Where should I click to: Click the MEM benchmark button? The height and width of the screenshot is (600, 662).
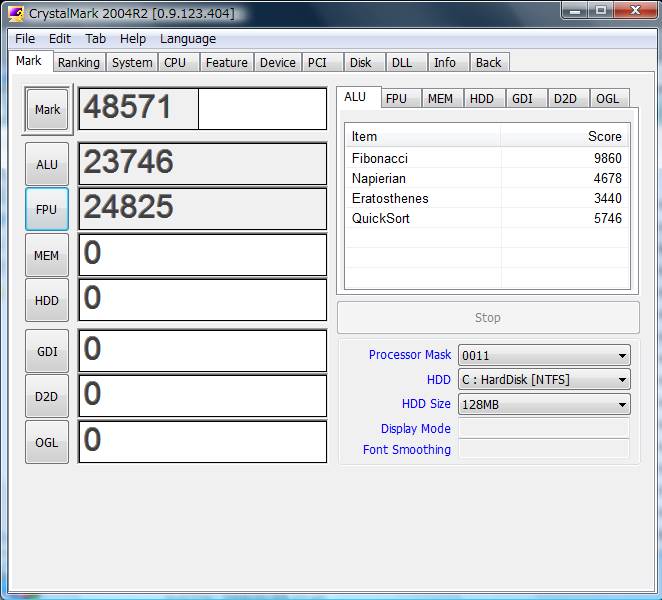pos(47,256)
